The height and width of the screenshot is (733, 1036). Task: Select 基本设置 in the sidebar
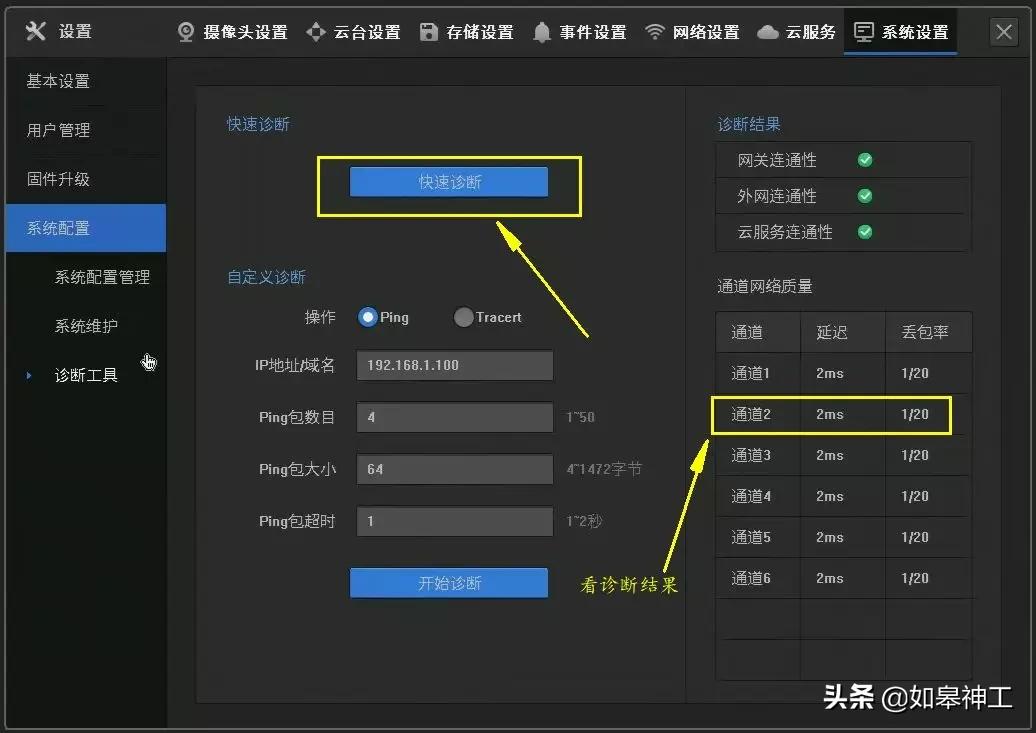[x=59, y=80]
